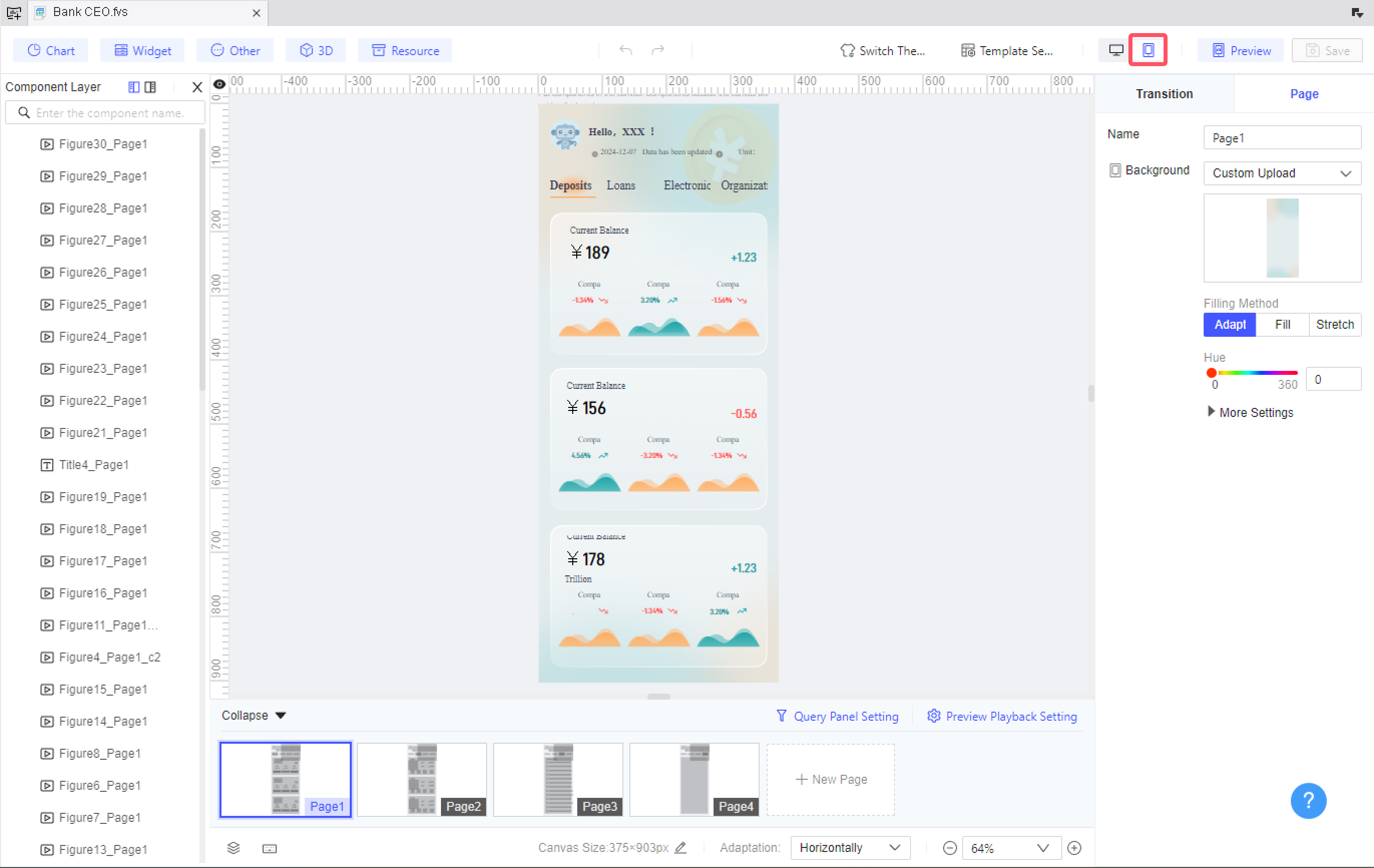Switch to desktop view mode

[1116, 50]
